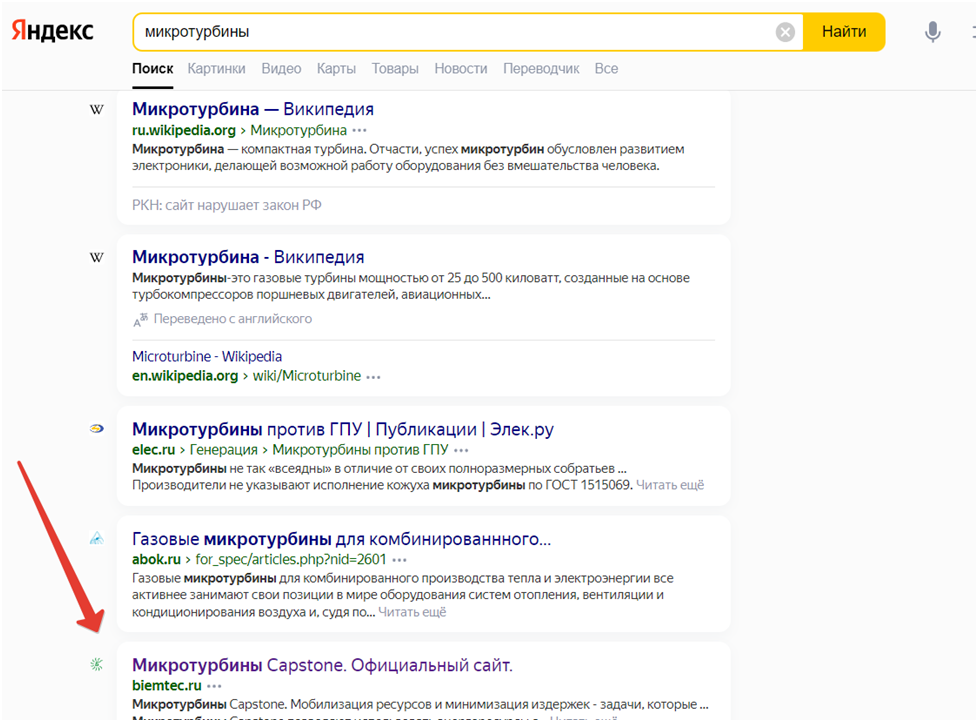Switch to the Картинки tab
This screenshot has width=978, height=722.
coord(216,69)
